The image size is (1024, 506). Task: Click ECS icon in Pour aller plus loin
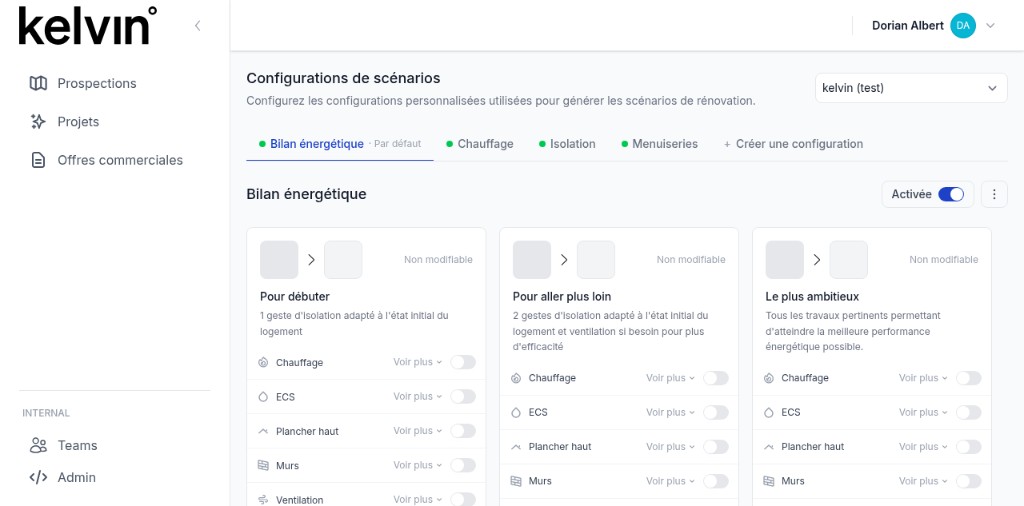coord(516,413)
